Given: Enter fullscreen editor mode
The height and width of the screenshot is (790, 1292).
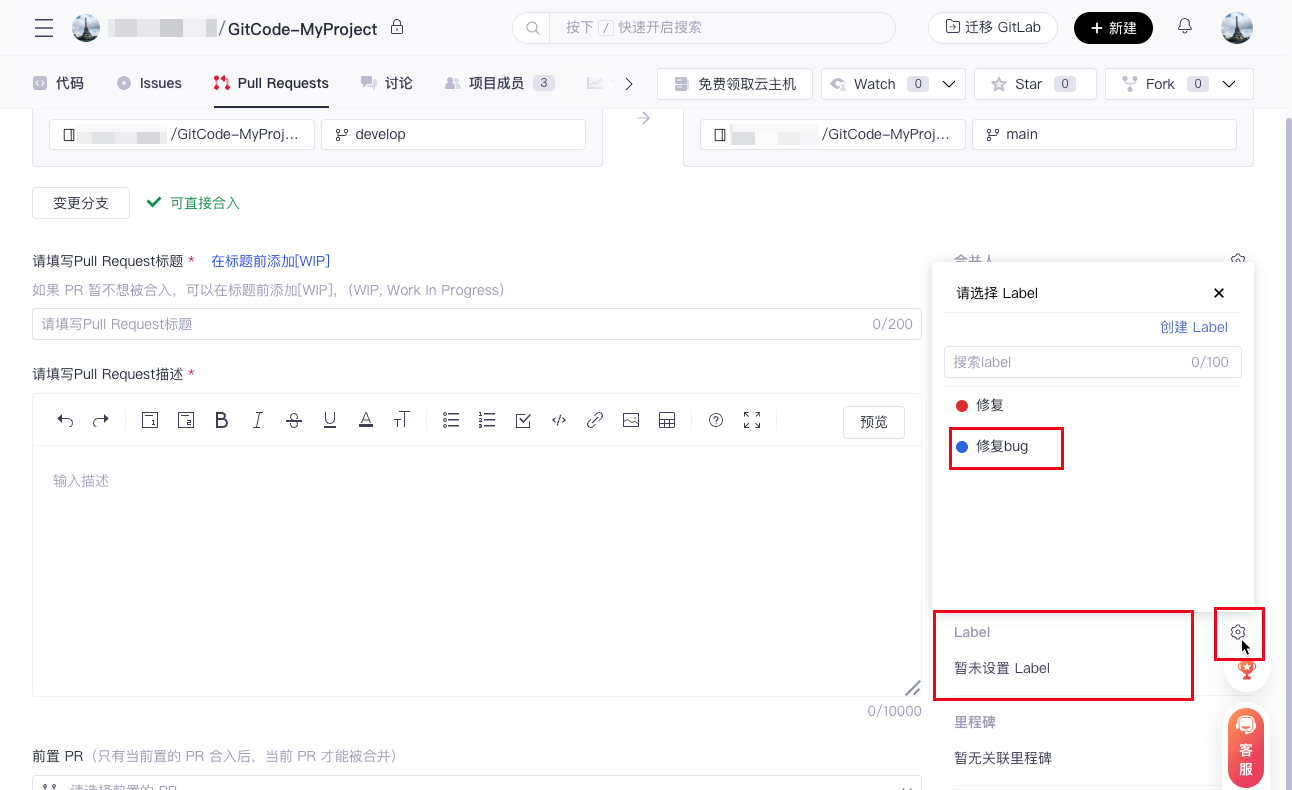Looking at the screenshot, I should [752, 421].
